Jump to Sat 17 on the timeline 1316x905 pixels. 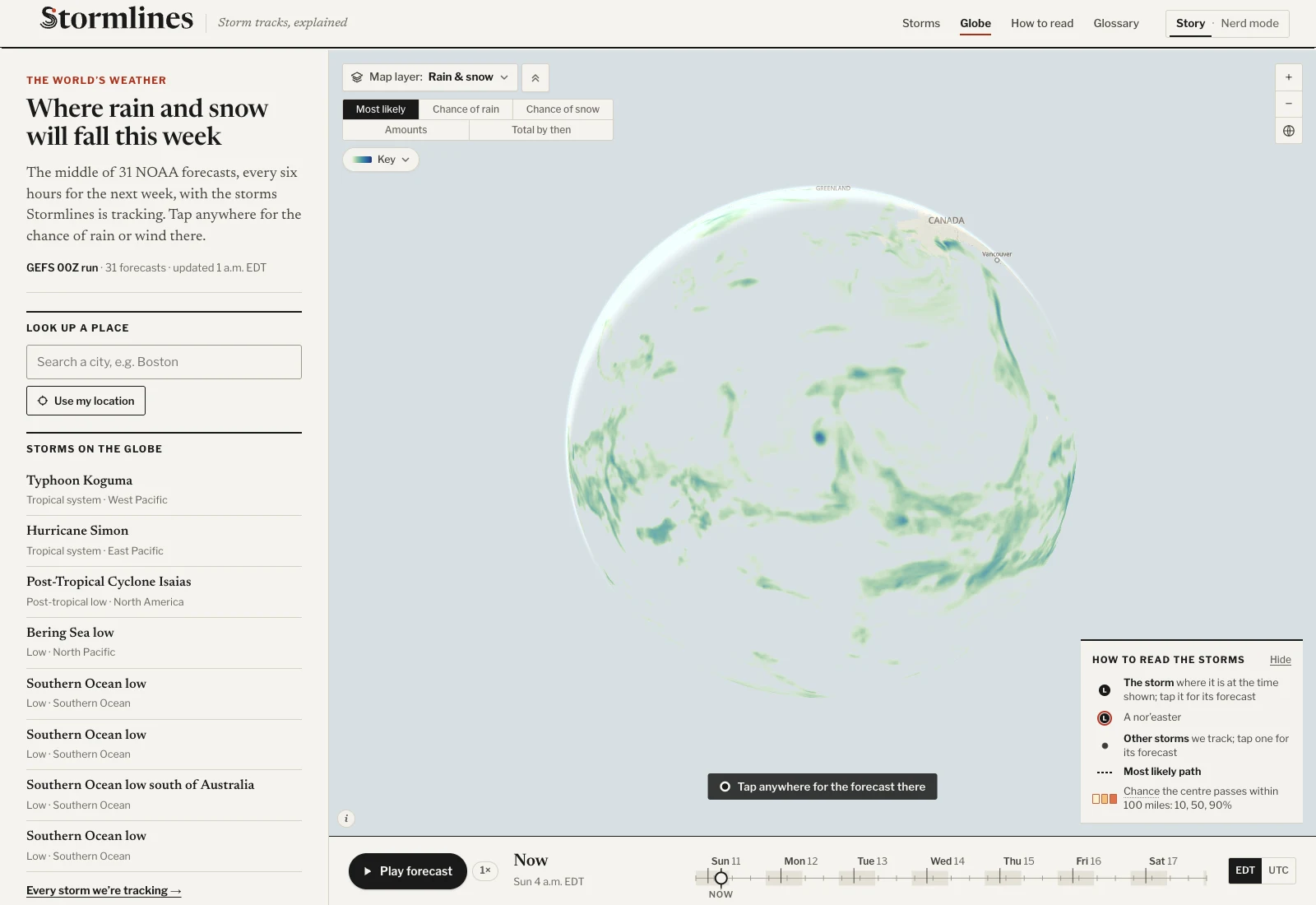[1163, 861]
